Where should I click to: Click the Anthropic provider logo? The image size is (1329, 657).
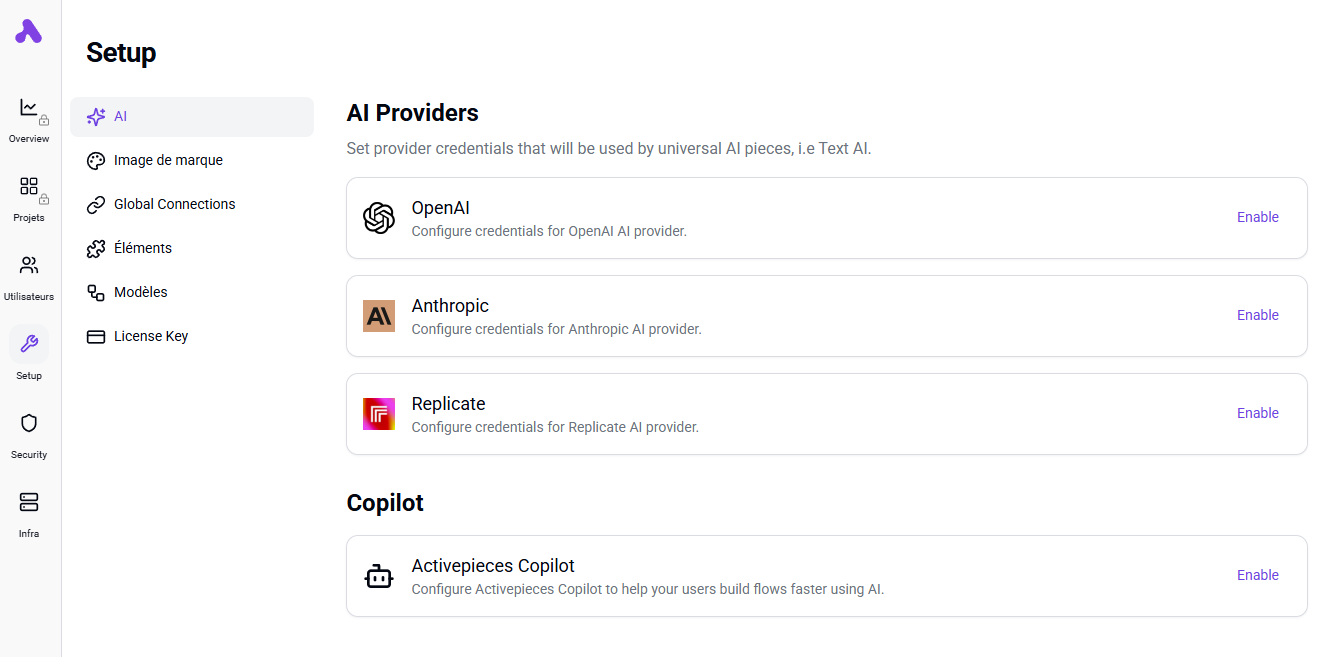coord(379,316)
